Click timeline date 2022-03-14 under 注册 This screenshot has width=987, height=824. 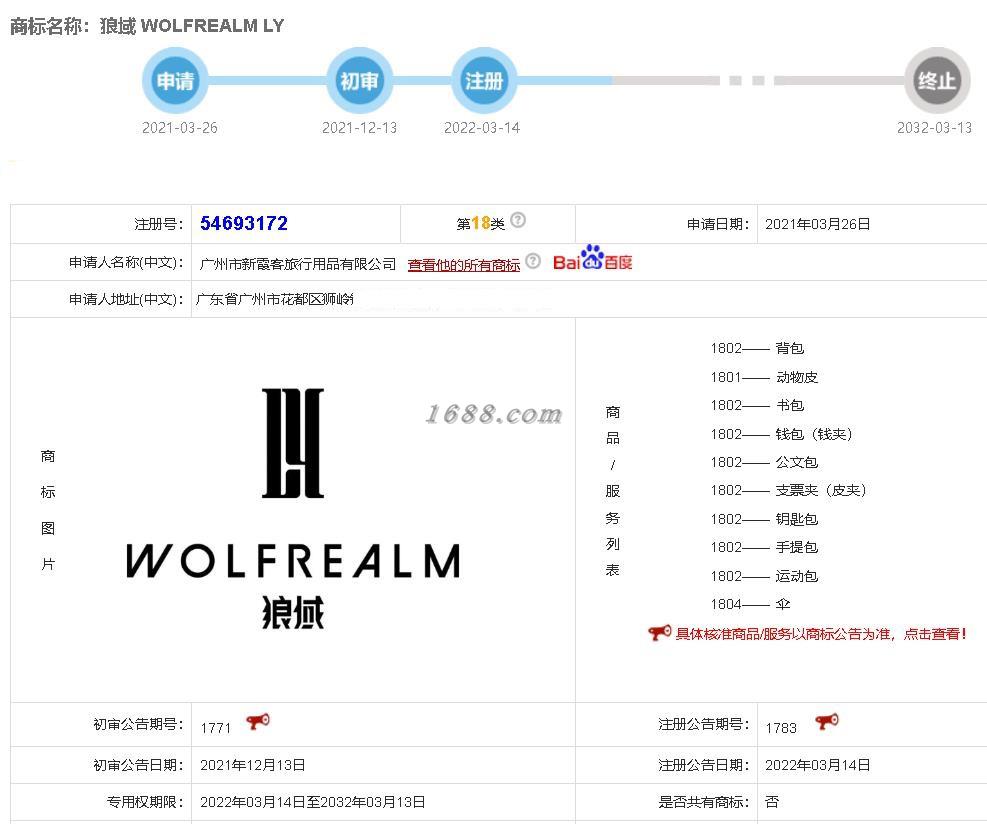click(x=482, y=128)
